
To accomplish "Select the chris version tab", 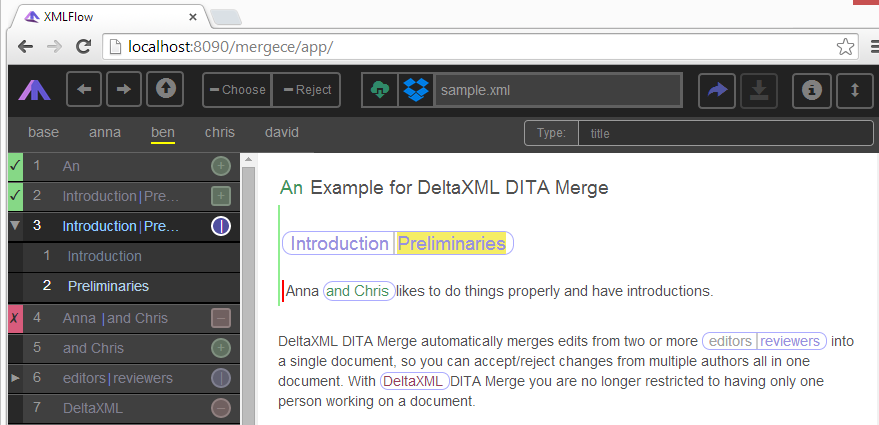I will point(220,133).
